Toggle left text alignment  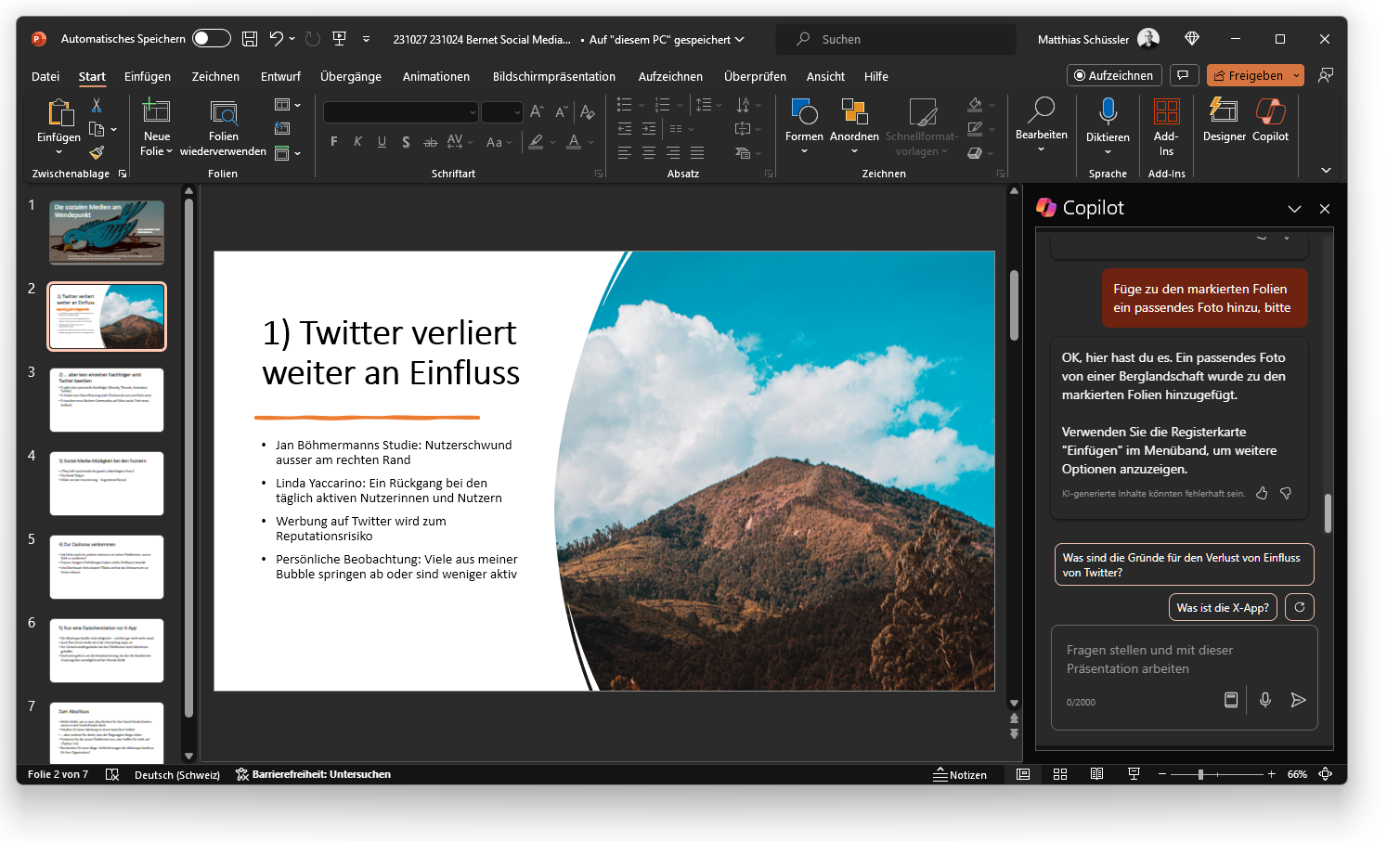(625, 152)
